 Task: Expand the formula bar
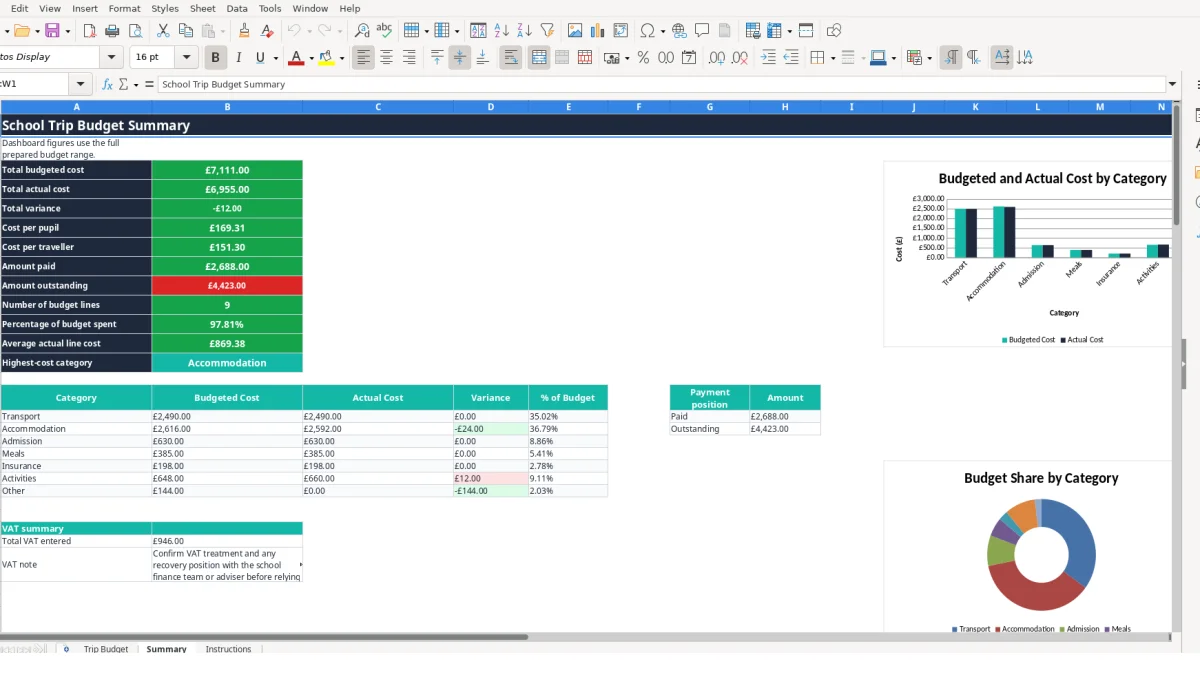click(x=1172, y=84)
